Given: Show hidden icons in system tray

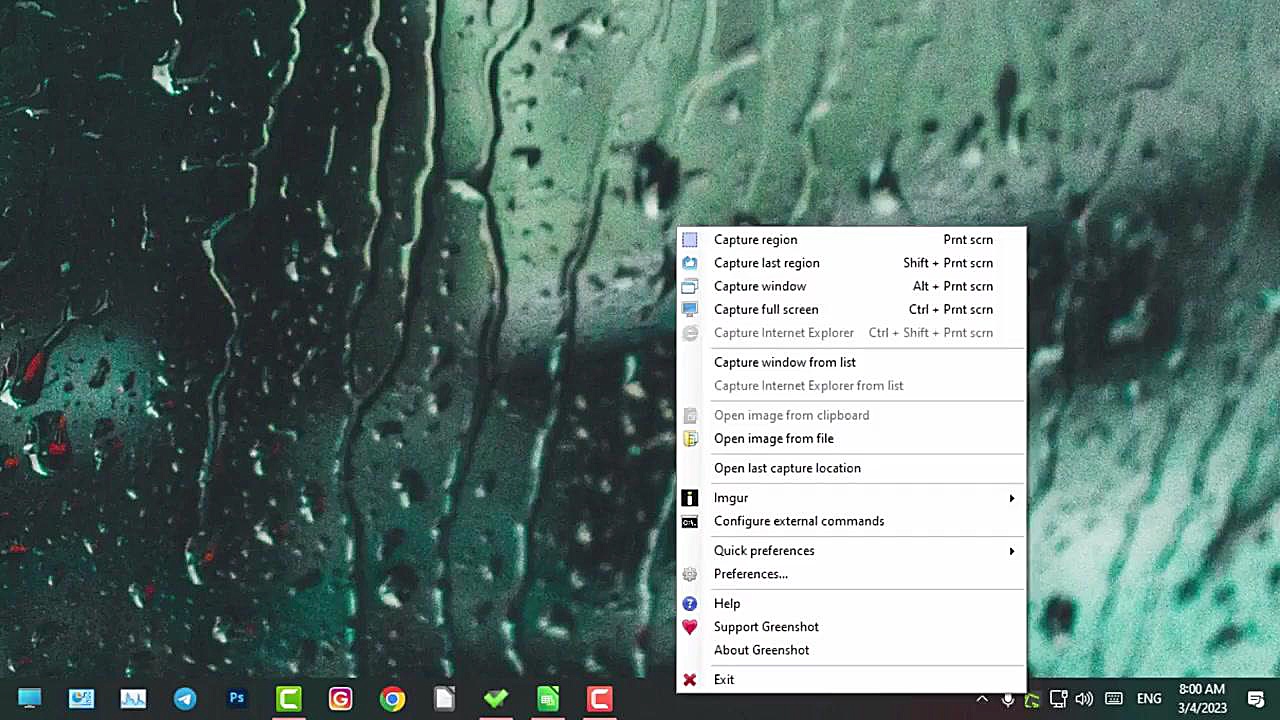Looking at the screenshot, I should (982, 699).
